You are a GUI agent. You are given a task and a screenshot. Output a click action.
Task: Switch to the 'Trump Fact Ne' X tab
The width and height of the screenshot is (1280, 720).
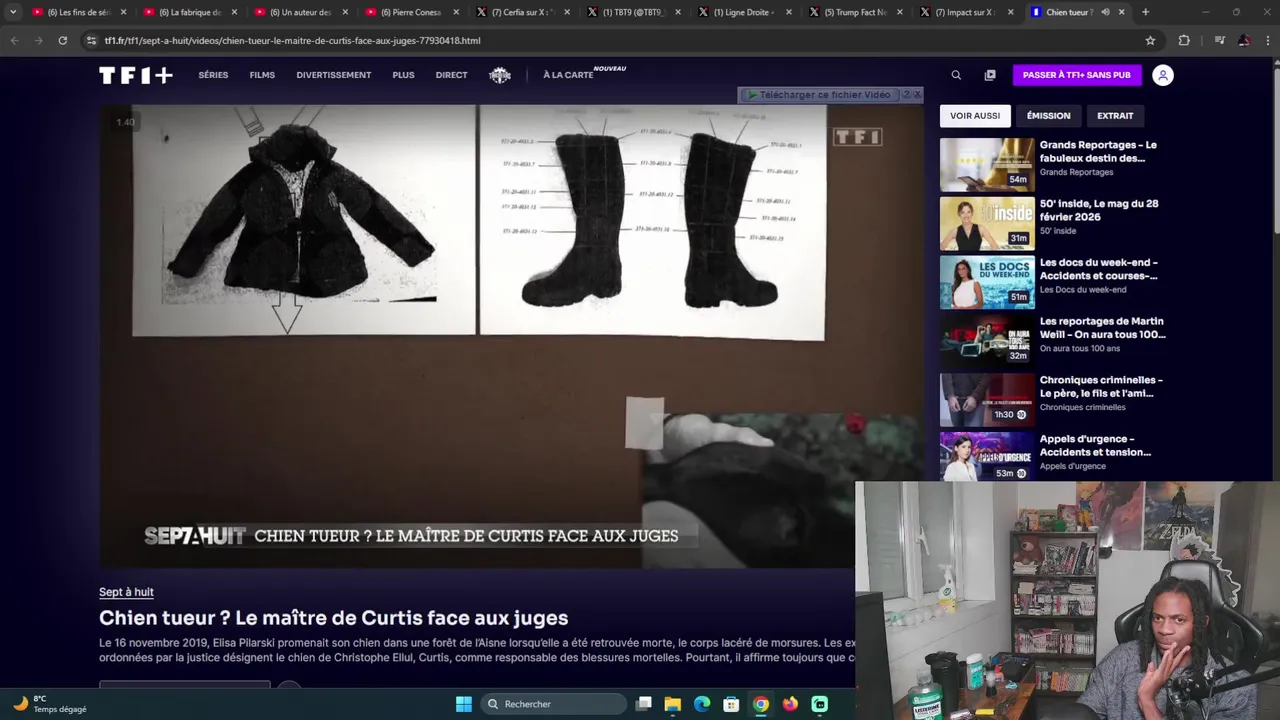(855, 12)
